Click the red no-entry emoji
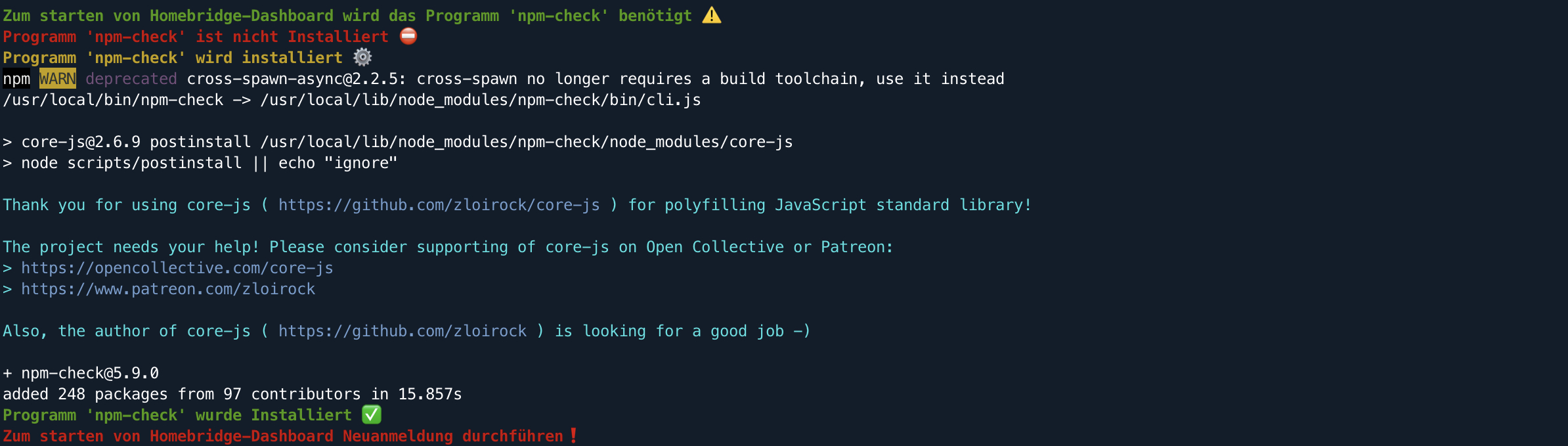This screenshot has width=1568, height=446. point(408,36)
